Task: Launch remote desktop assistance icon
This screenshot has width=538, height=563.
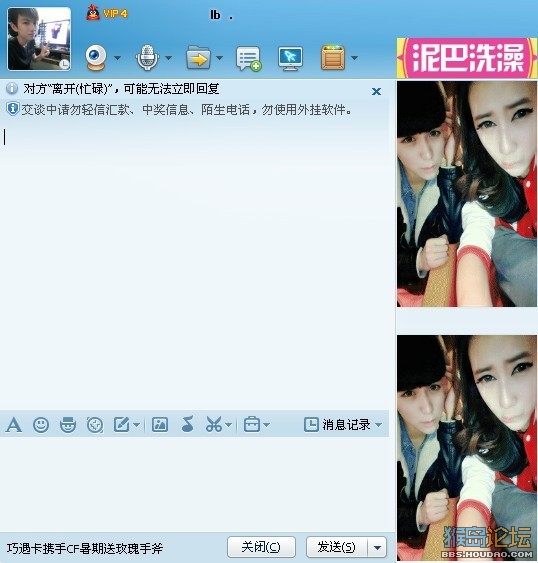Action: click(291, 58)
